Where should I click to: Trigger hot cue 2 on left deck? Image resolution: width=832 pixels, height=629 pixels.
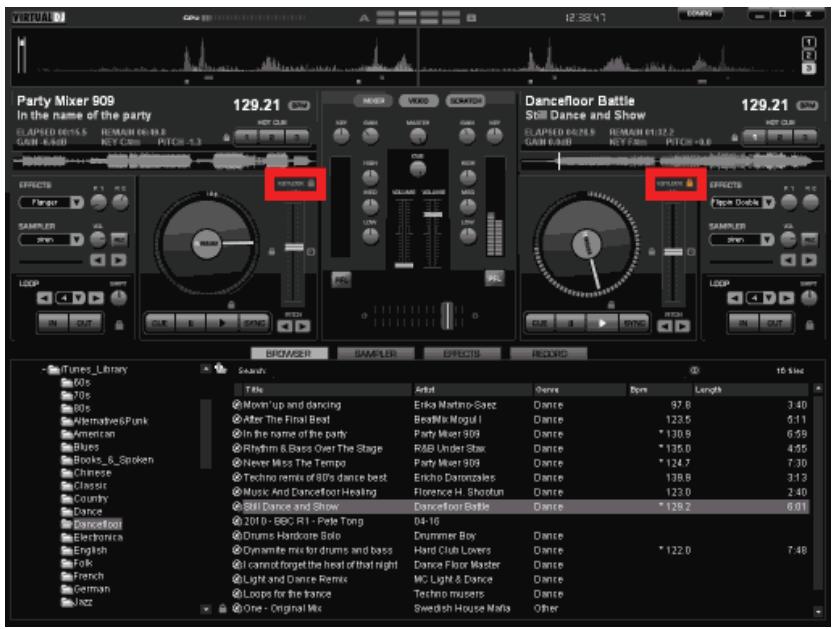click(x=272, y=137)
